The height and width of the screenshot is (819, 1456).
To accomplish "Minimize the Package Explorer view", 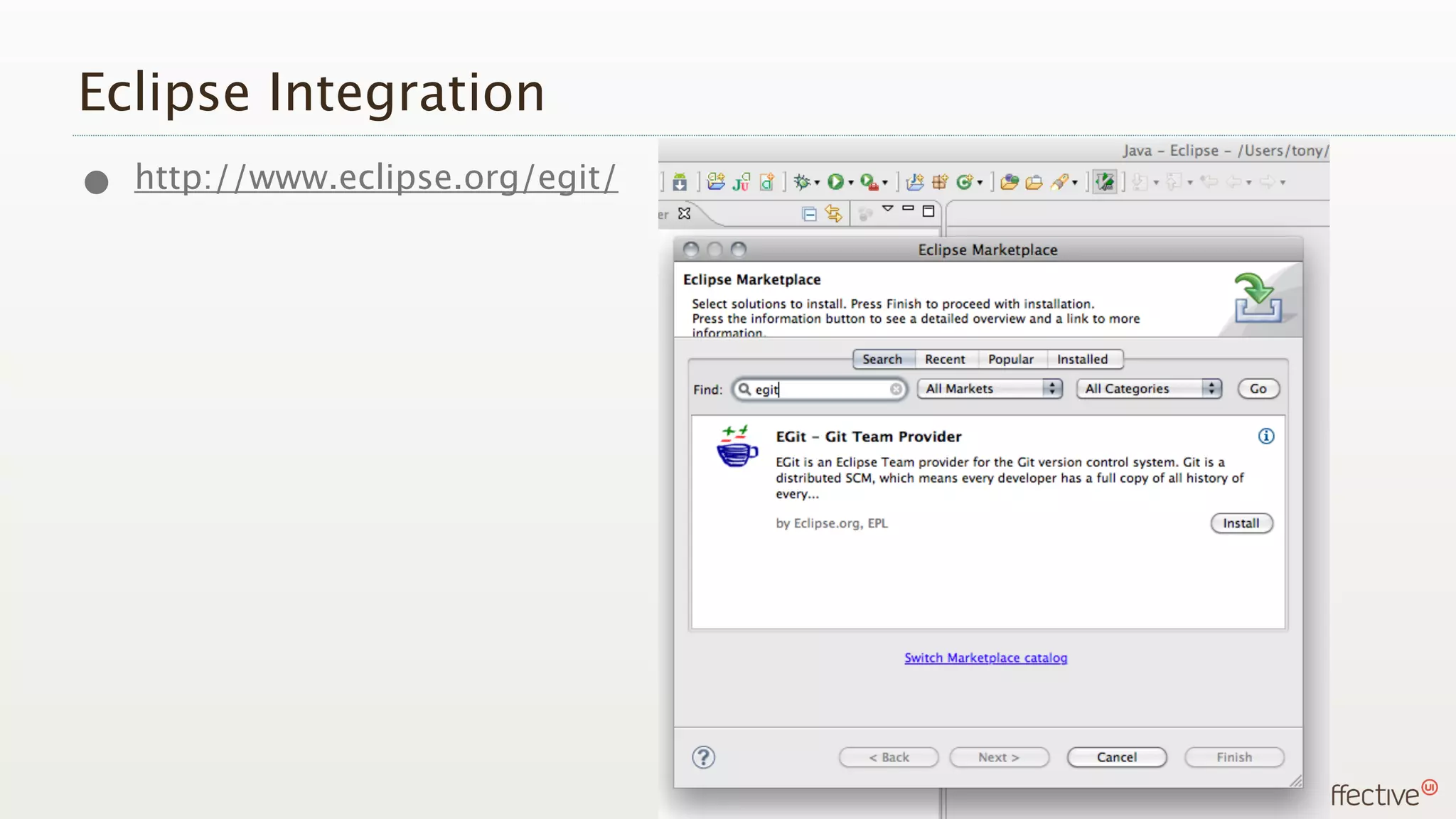I will [x=908, y=208].
